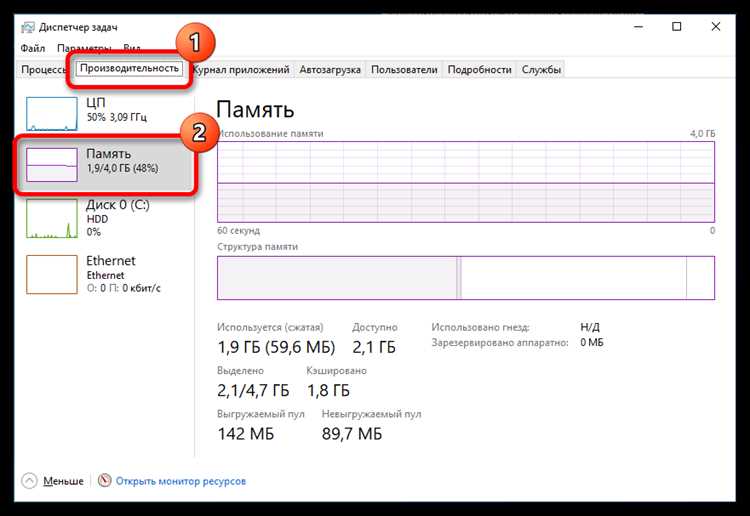Image resolution: width=750 pixels, height=516 pixels.
Task: Click the 60 секунд label
Action: coord(238,231)
